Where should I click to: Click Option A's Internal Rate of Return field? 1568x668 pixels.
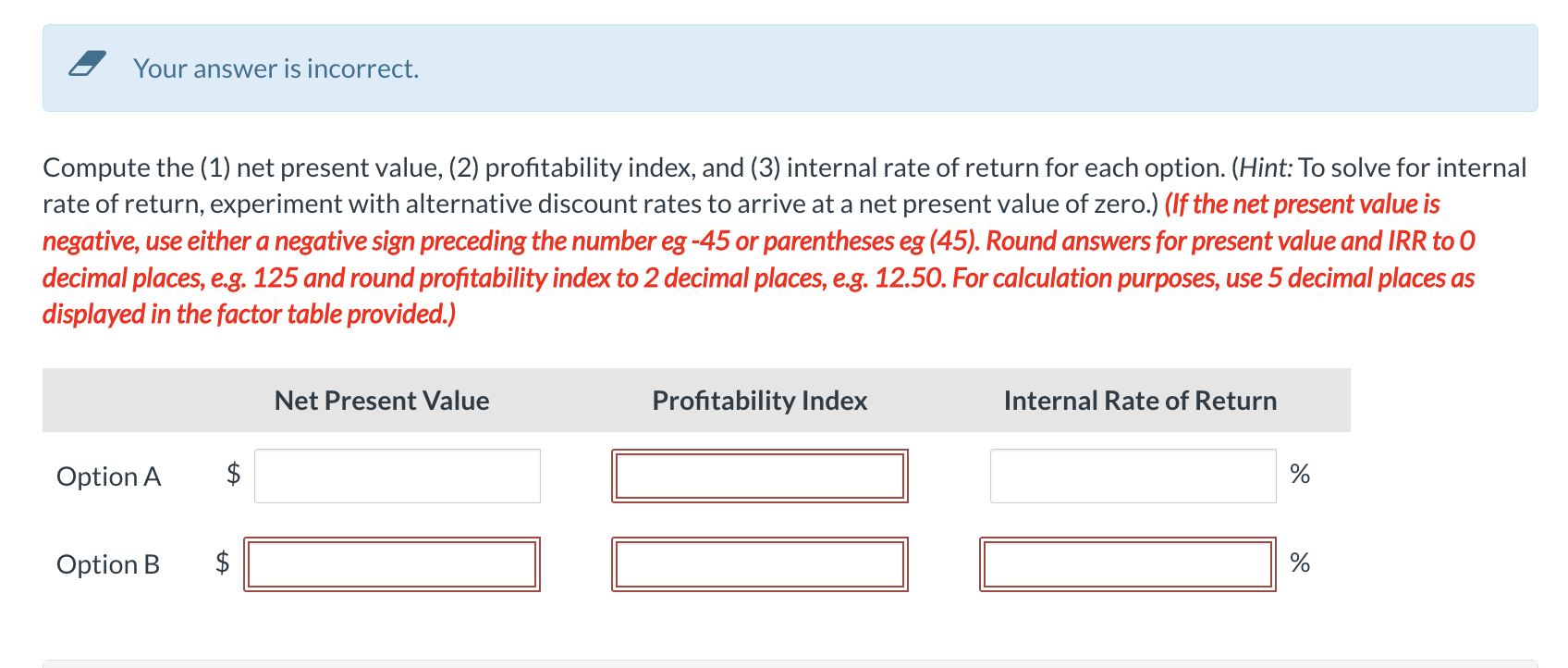(x=1133, y=475)
